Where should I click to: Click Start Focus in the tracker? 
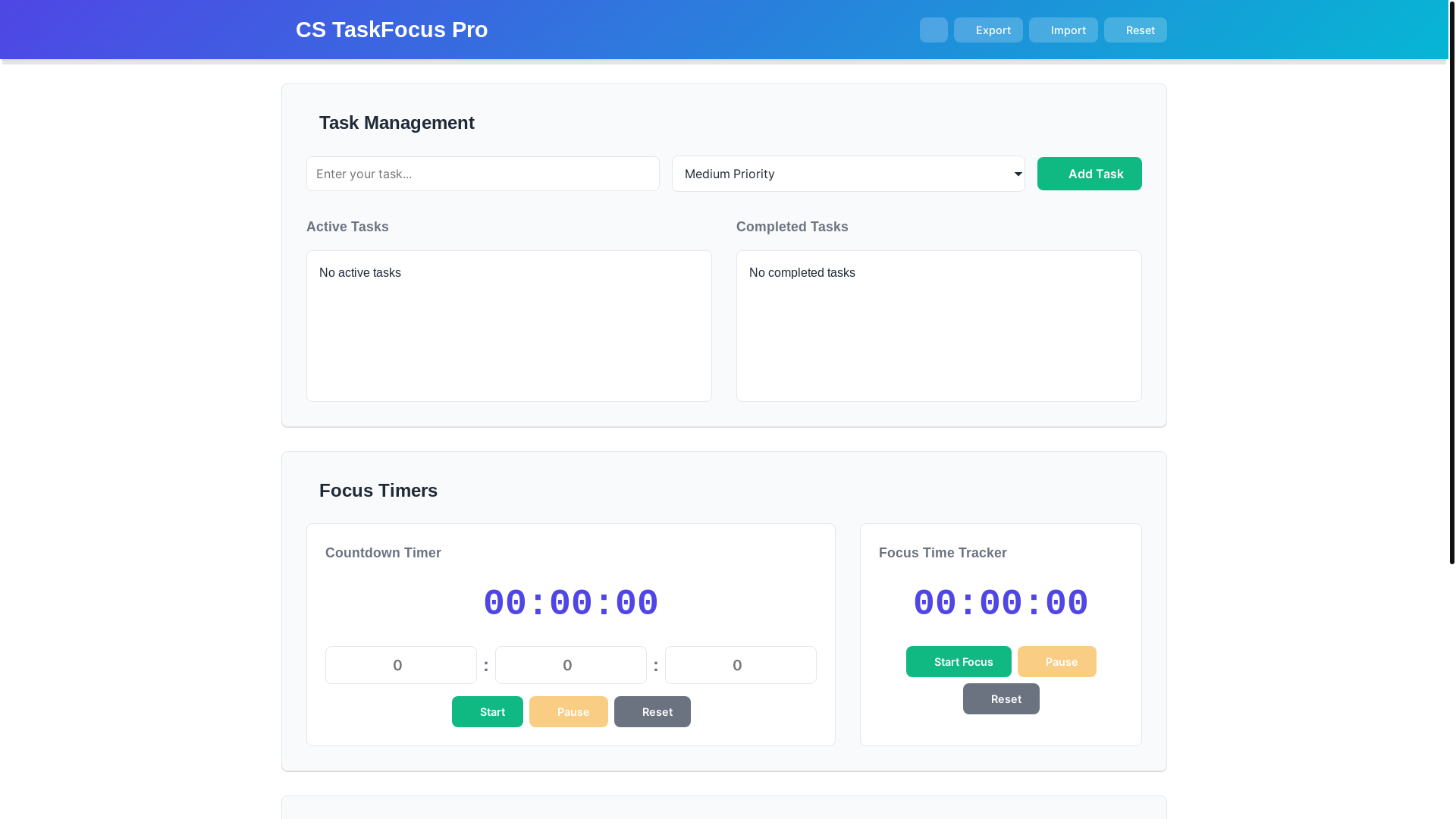pyautogui.click(x=959, y=662)
